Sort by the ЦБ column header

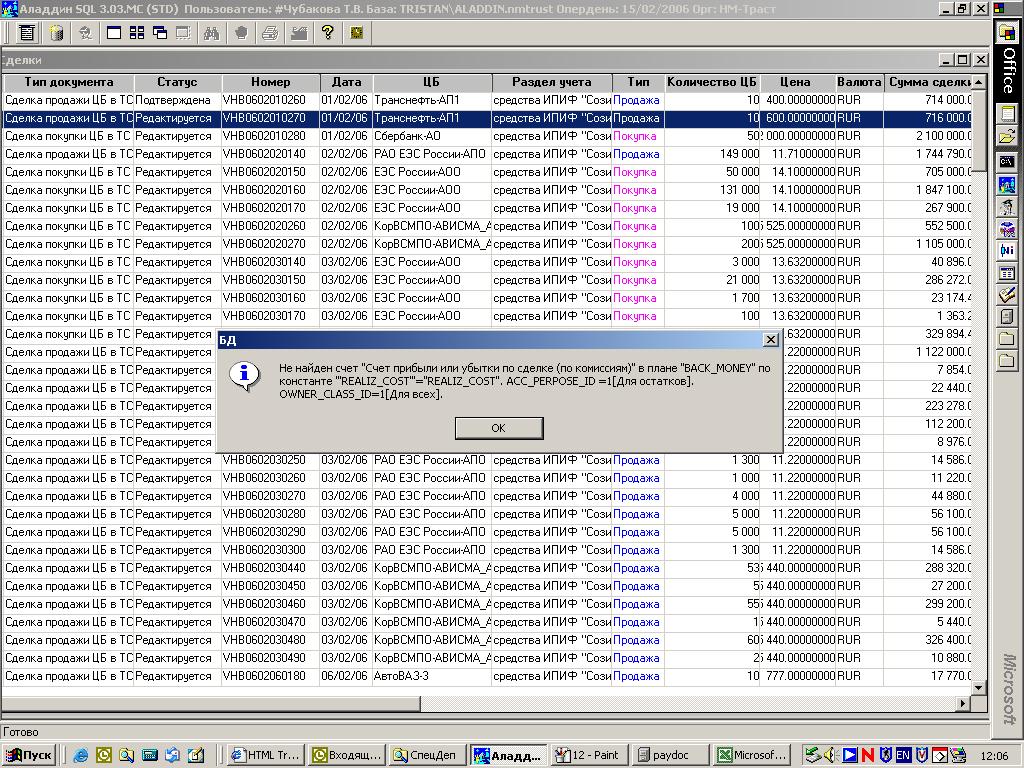click(432, 82)
